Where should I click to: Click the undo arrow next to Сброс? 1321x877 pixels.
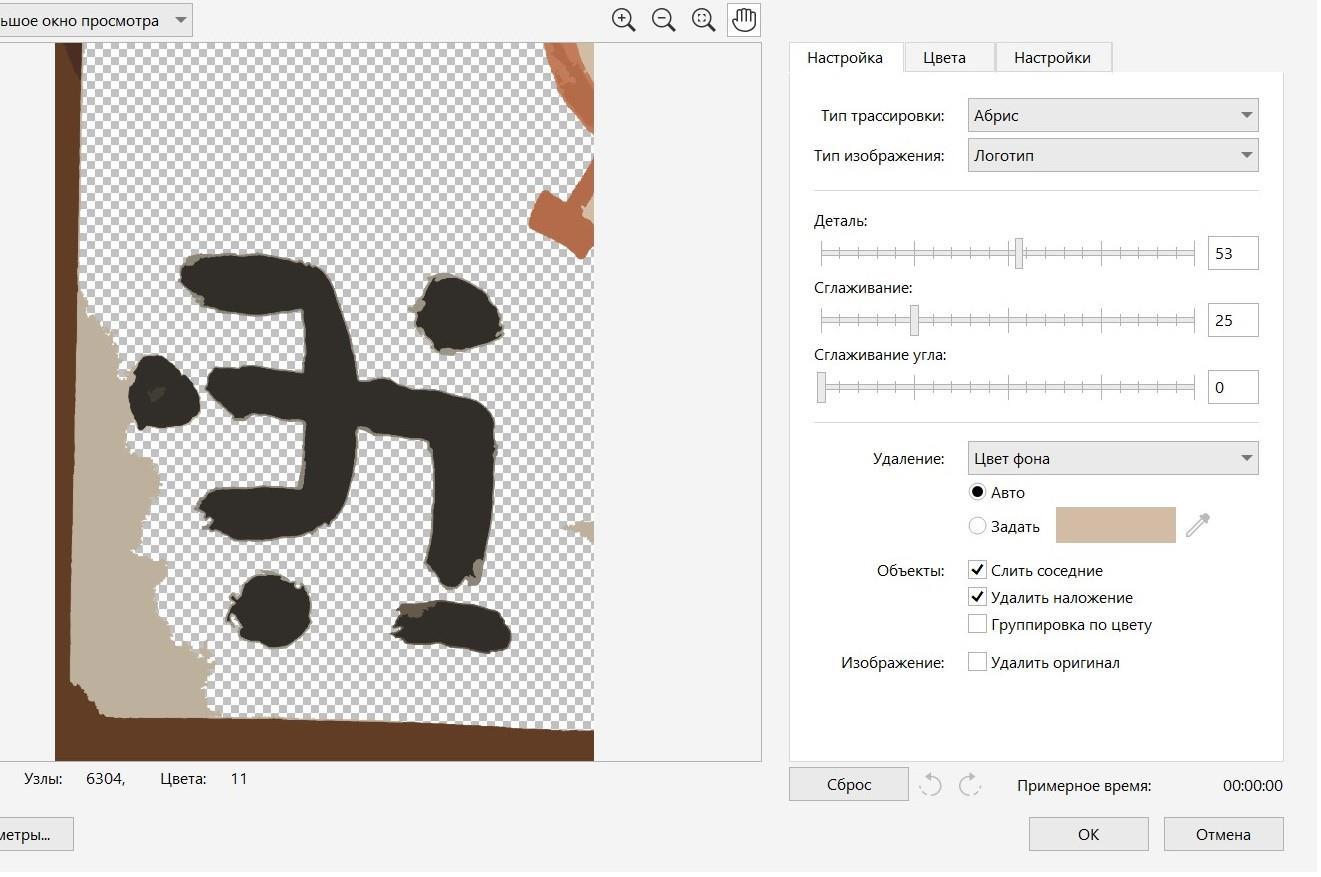tap(931, 785)
